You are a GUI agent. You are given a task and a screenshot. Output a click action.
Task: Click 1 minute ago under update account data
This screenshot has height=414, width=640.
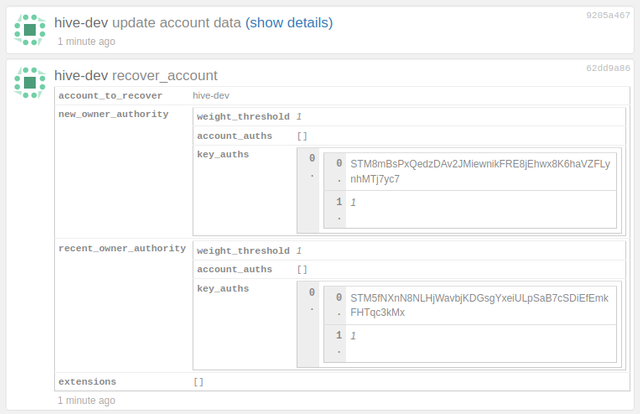coord(86,42)
